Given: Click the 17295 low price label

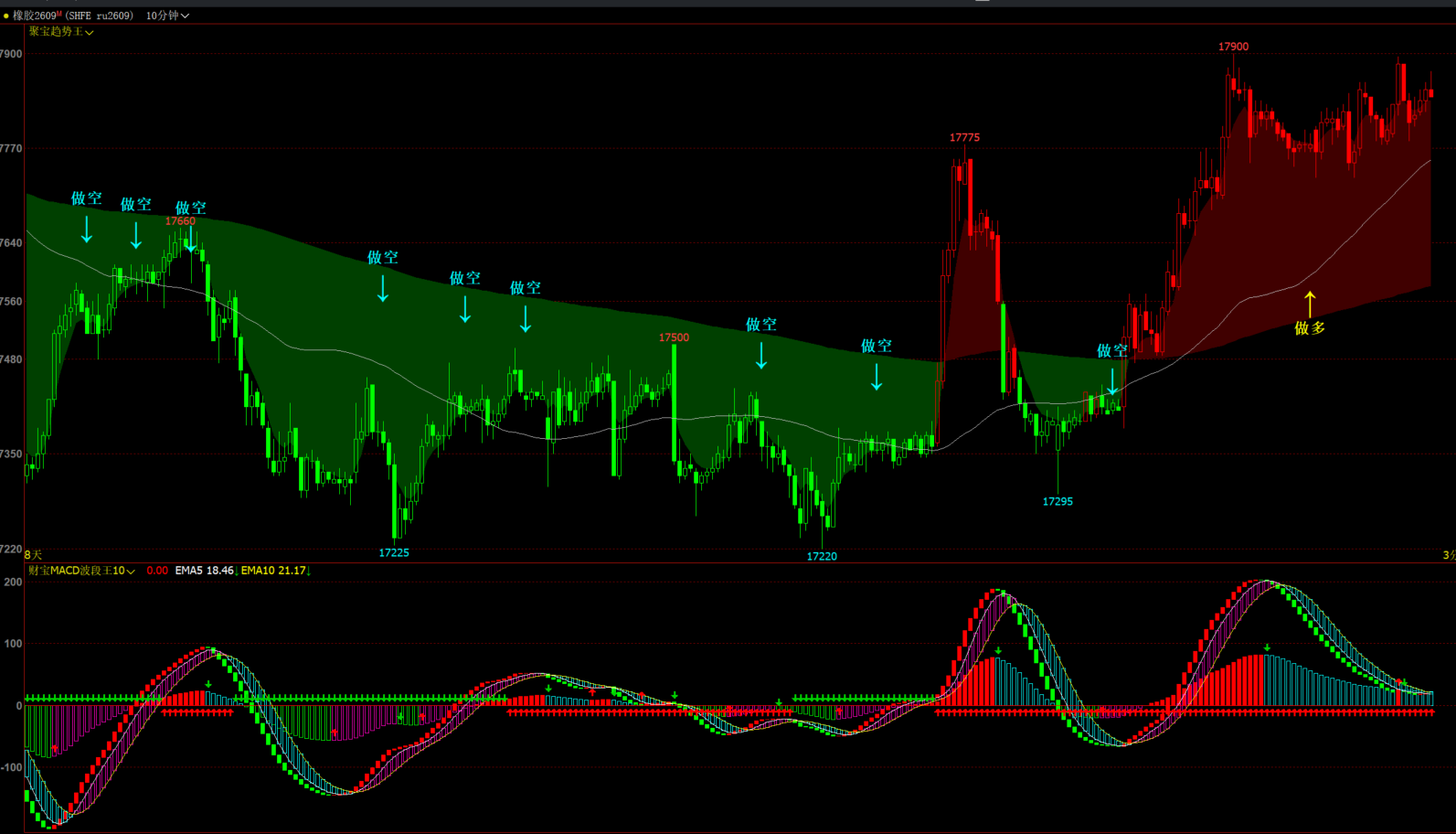Looking at the screenshot, I should tap(1057, 502).
